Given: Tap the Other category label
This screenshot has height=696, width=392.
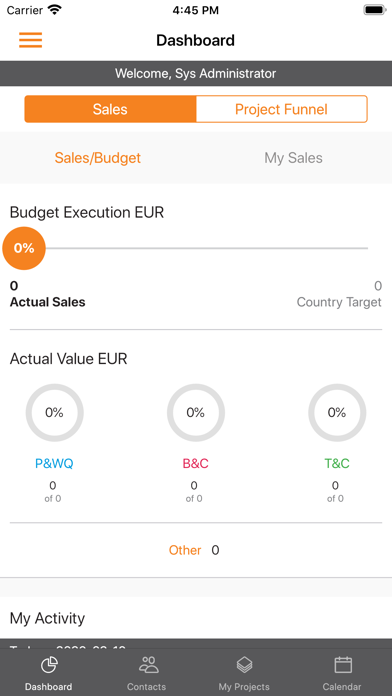Looking at the screenshot, I should 185,550.
